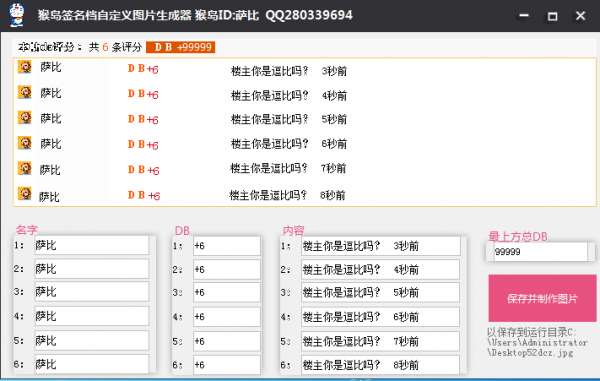Screen dimensions: 600x381
Task: Edit content field 2 containing 4秒前
Action: tap(380, 270)
